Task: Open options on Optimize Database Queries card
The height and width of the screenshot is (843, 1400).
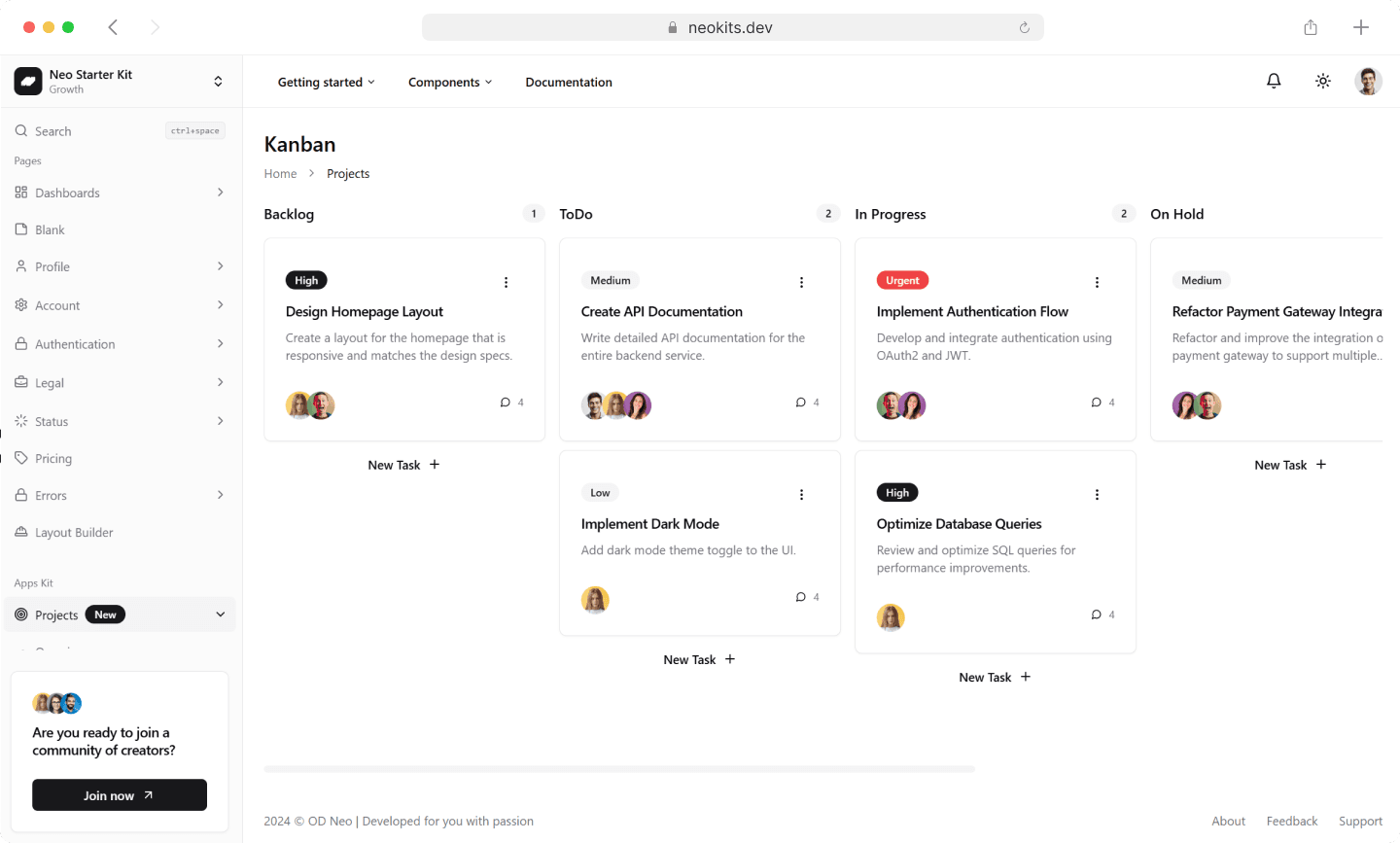Action: (1097, 494)
